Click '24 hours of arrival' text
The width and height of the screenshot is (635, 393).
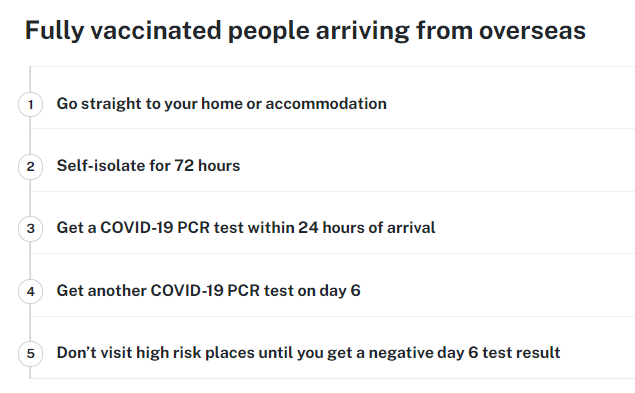click(367, 228)
